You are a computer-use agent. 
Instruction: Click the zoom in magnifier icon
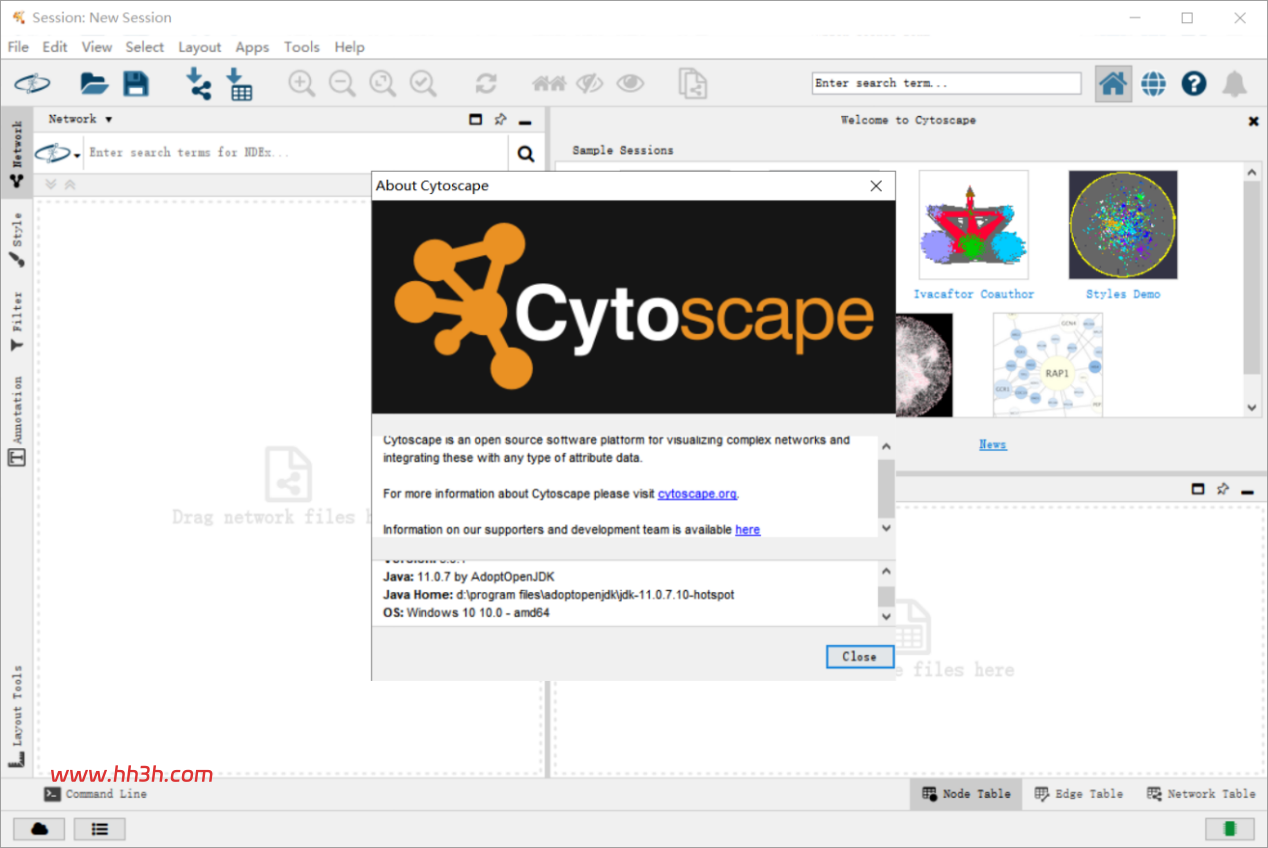click(301, 83)
